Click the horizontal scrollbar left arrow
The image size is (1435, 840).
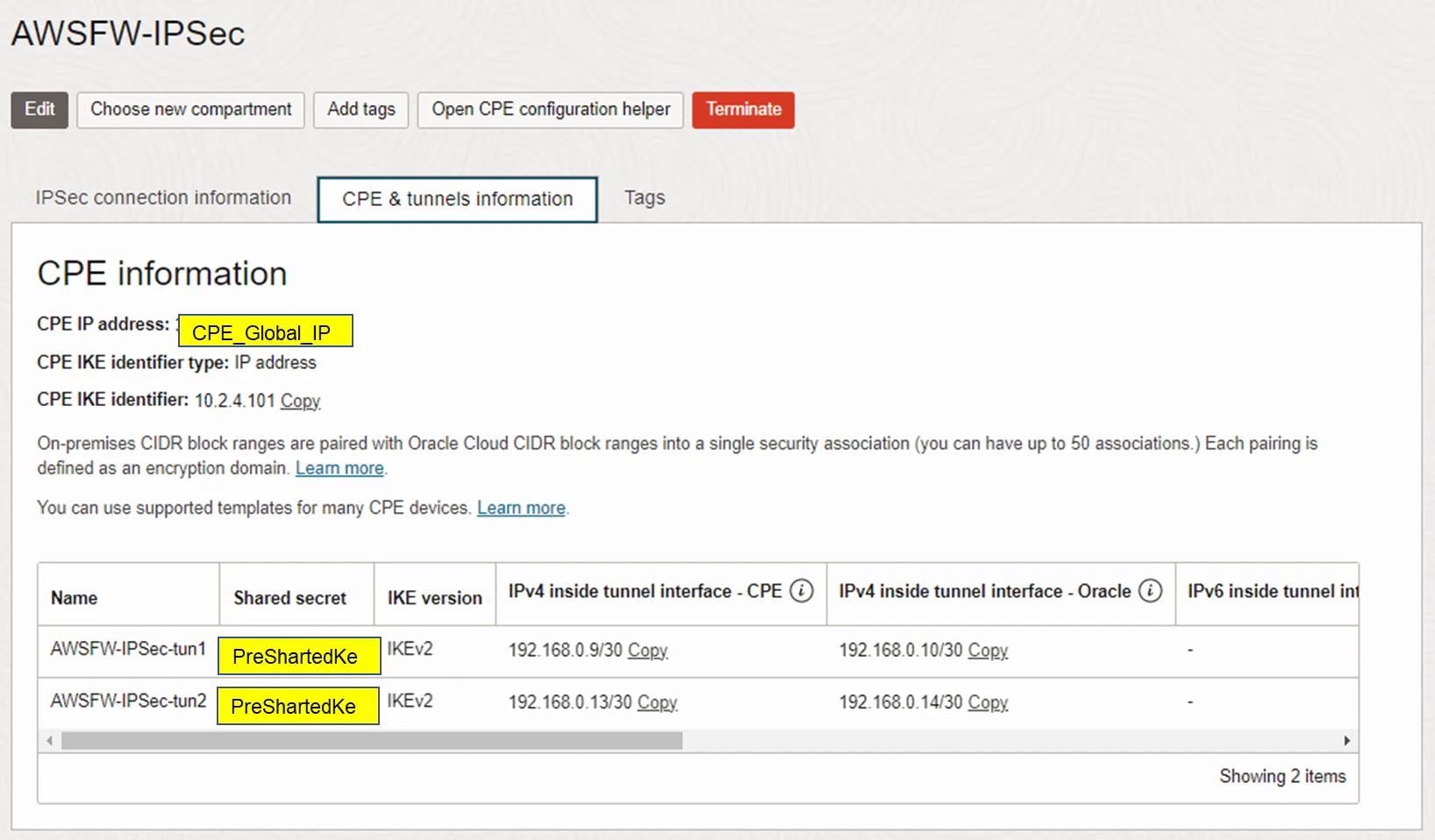pyautogui.click(x=50, y=741)
